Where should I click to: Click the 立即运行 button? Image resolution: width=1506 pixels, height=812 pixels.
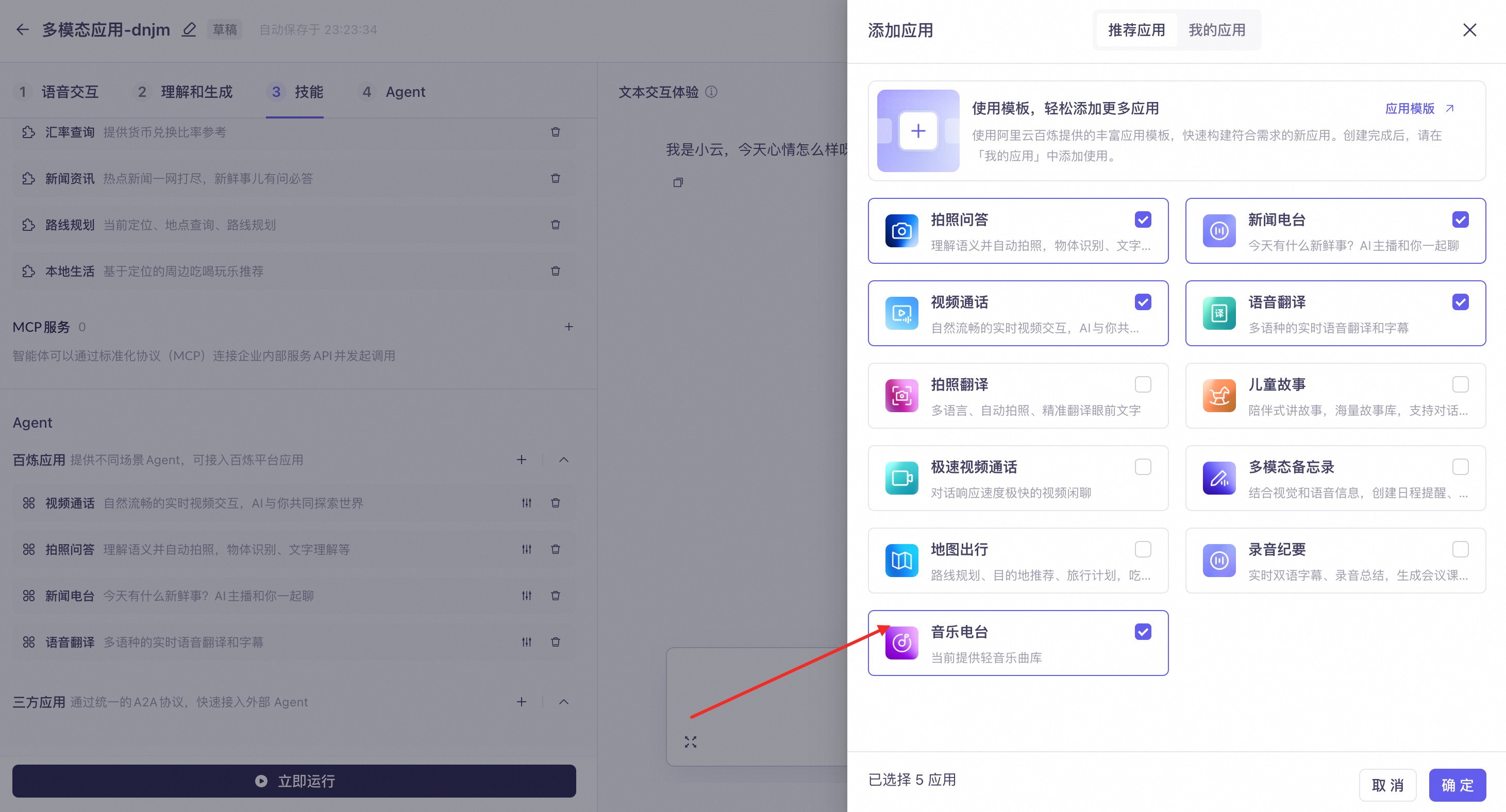(294, 781)
